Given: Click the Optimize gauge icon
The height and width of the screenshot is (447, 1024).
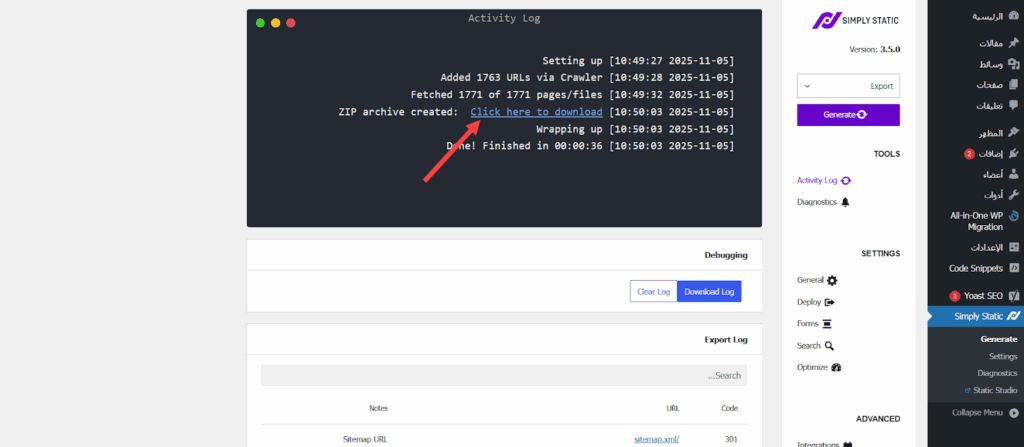Looking at the screenshot, I should [x=836, y=368].
